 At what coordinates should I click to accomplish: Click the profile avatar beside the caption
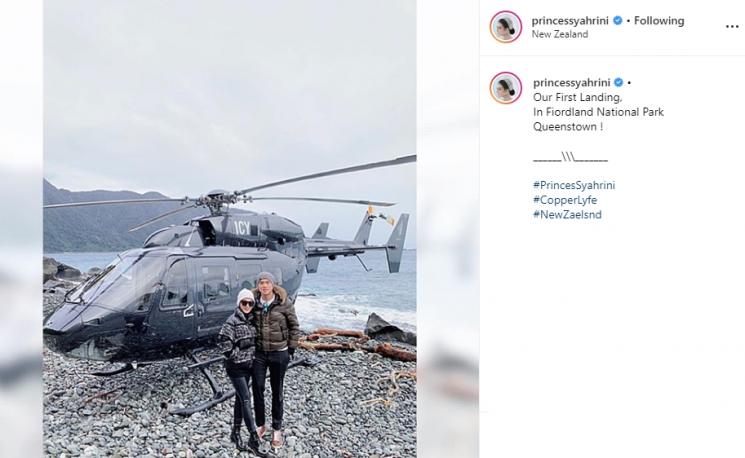click(x=506, y=88)
